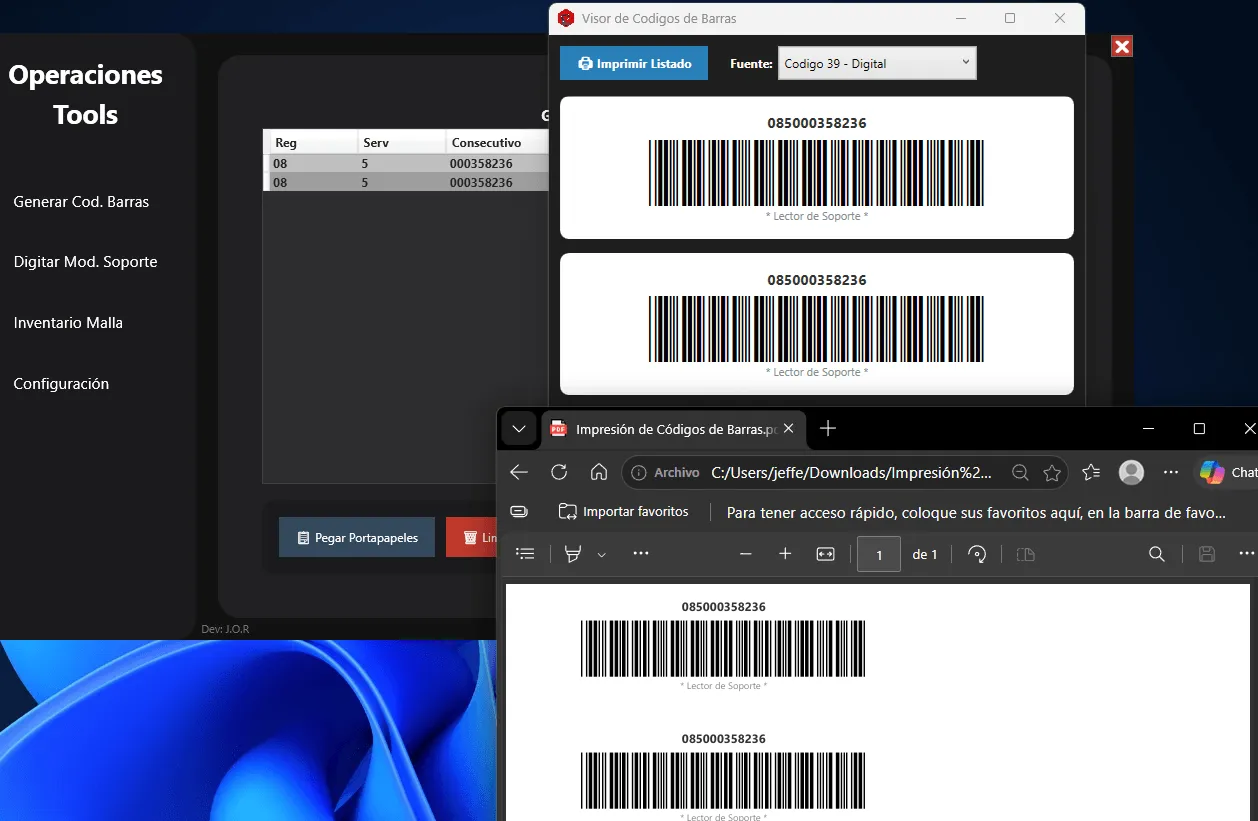This screenshot has width=1258, height=821.
Task: Toggle the PDF table of contents icon
Action: click(x=525, y=553)
